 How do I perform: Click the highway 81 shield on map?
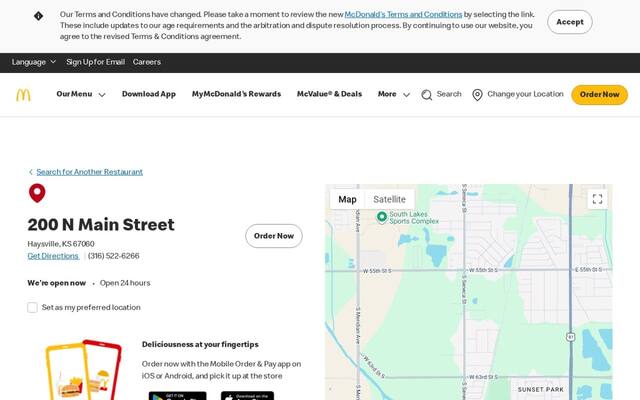[571, 337]
